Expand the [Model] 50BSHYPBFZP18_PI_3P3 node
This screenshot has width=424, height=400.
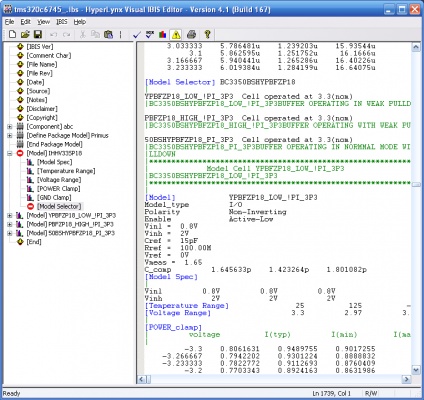coord(10,233)
